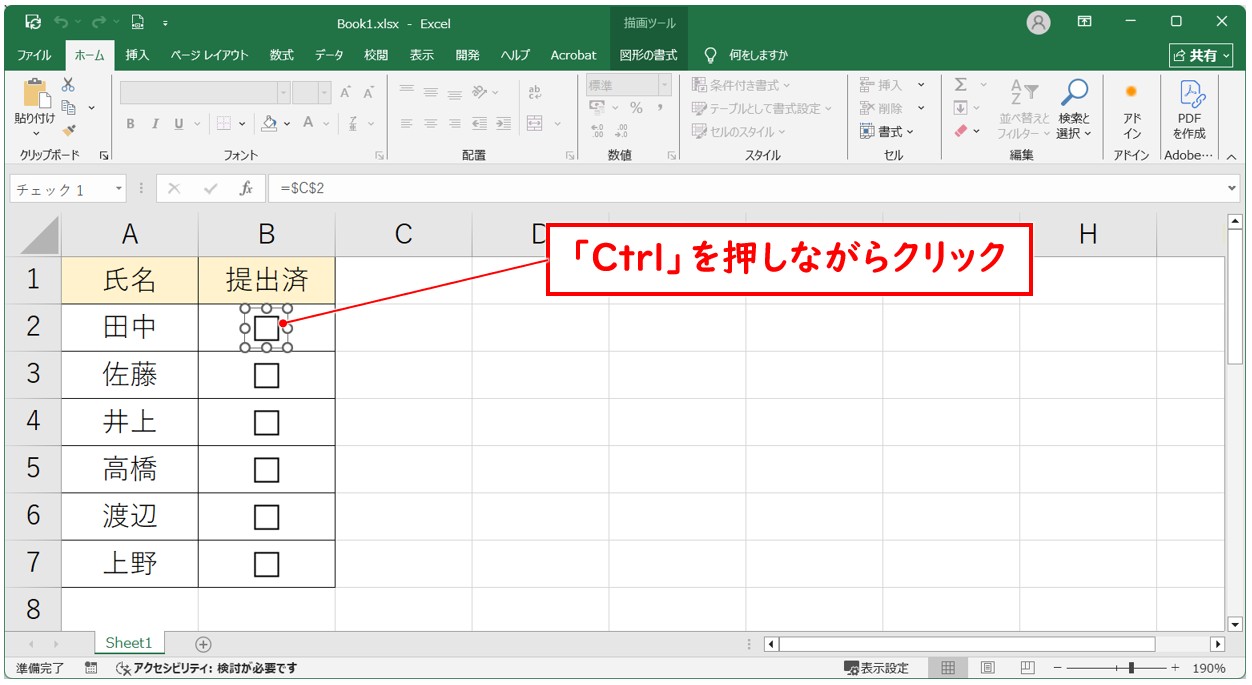Switch to the ページレイアウト tab

click(209, 55)
